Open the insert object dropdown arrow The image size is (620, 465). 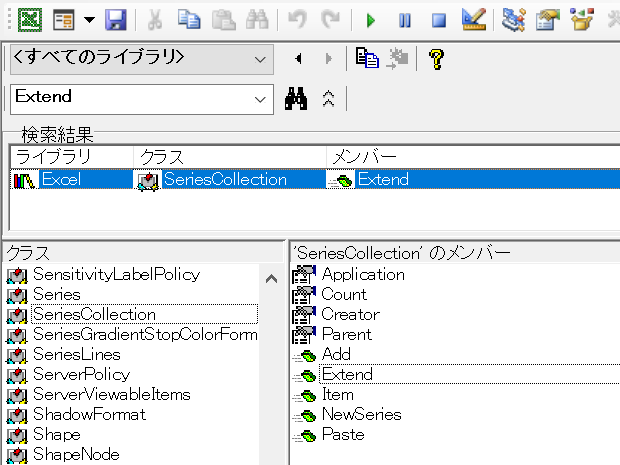(x=90, y=19)
